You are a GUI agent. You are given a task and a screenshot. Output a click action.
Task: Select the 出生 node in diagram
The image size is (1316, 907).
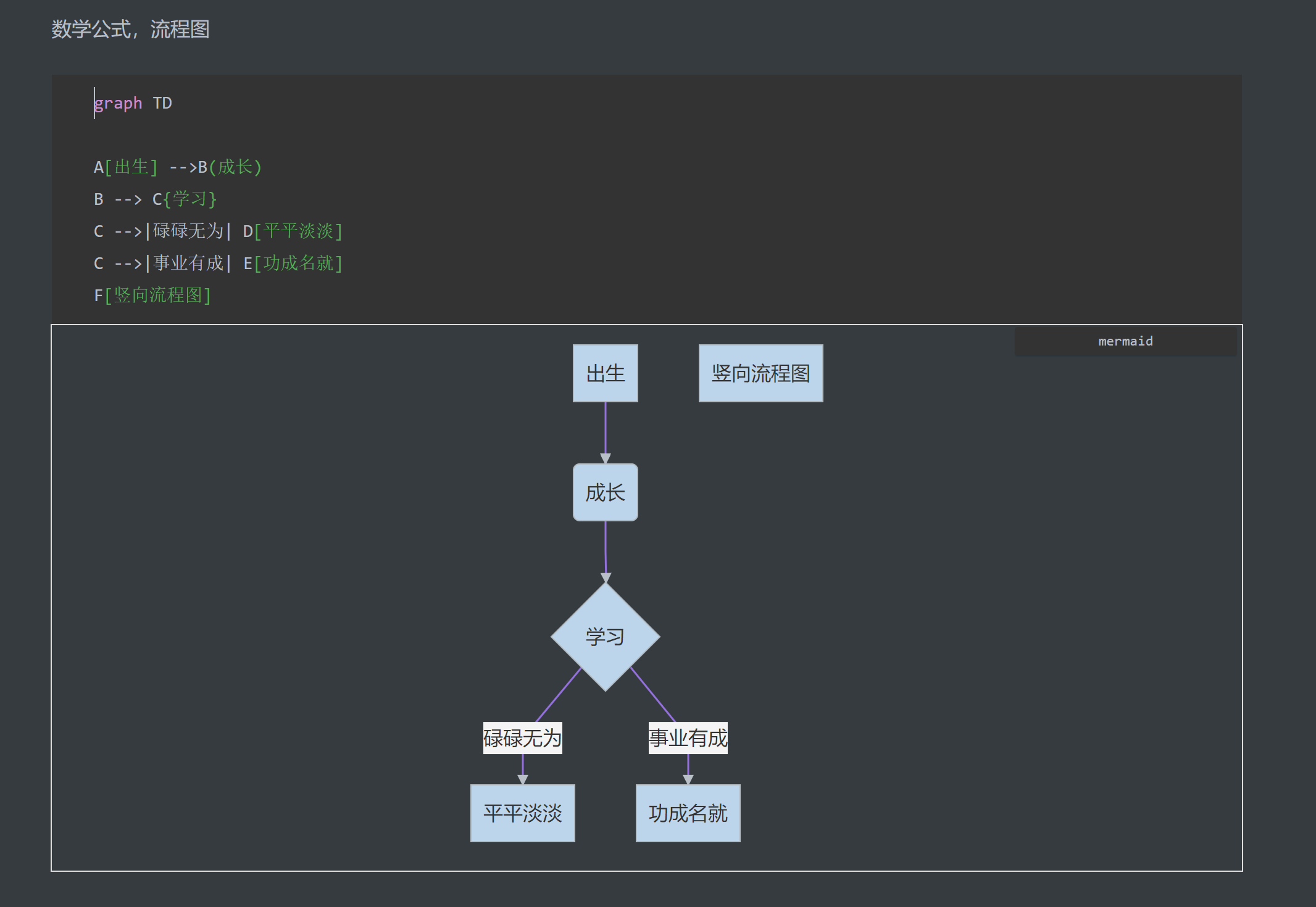tap(605, 373)
